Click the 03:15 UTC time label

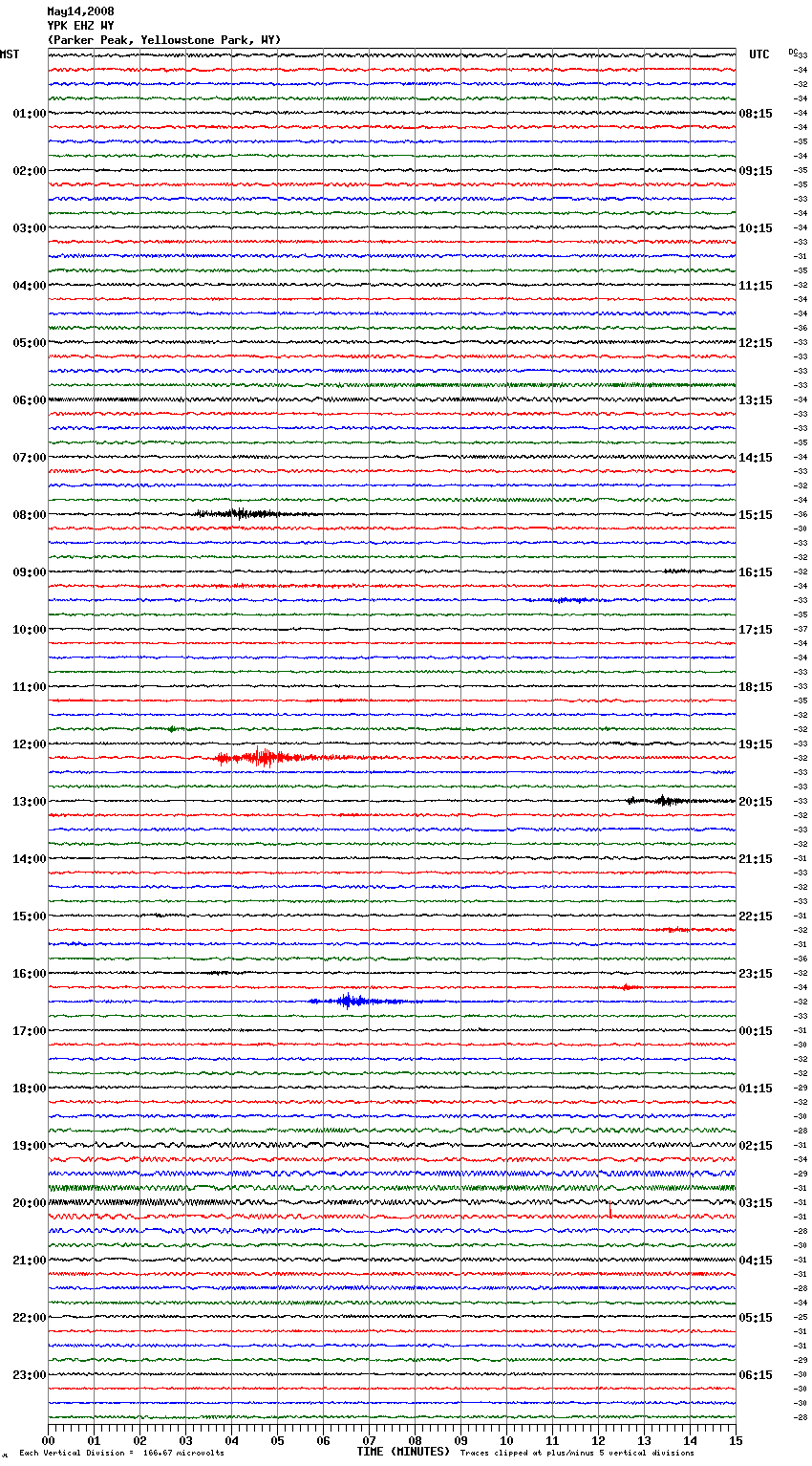[x=756, y=1203]
